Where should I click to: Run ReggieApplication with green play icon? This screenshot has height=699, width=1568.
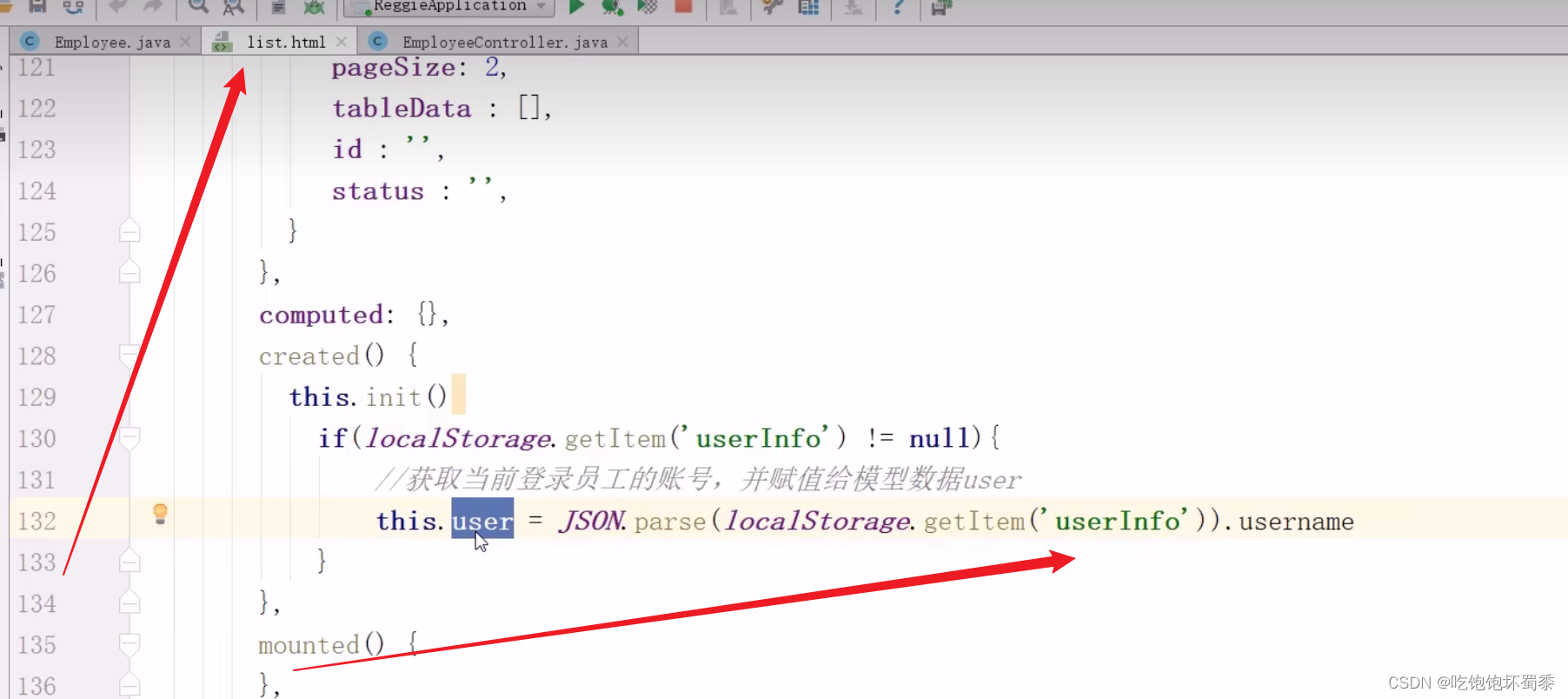click(x=575, y=6)
